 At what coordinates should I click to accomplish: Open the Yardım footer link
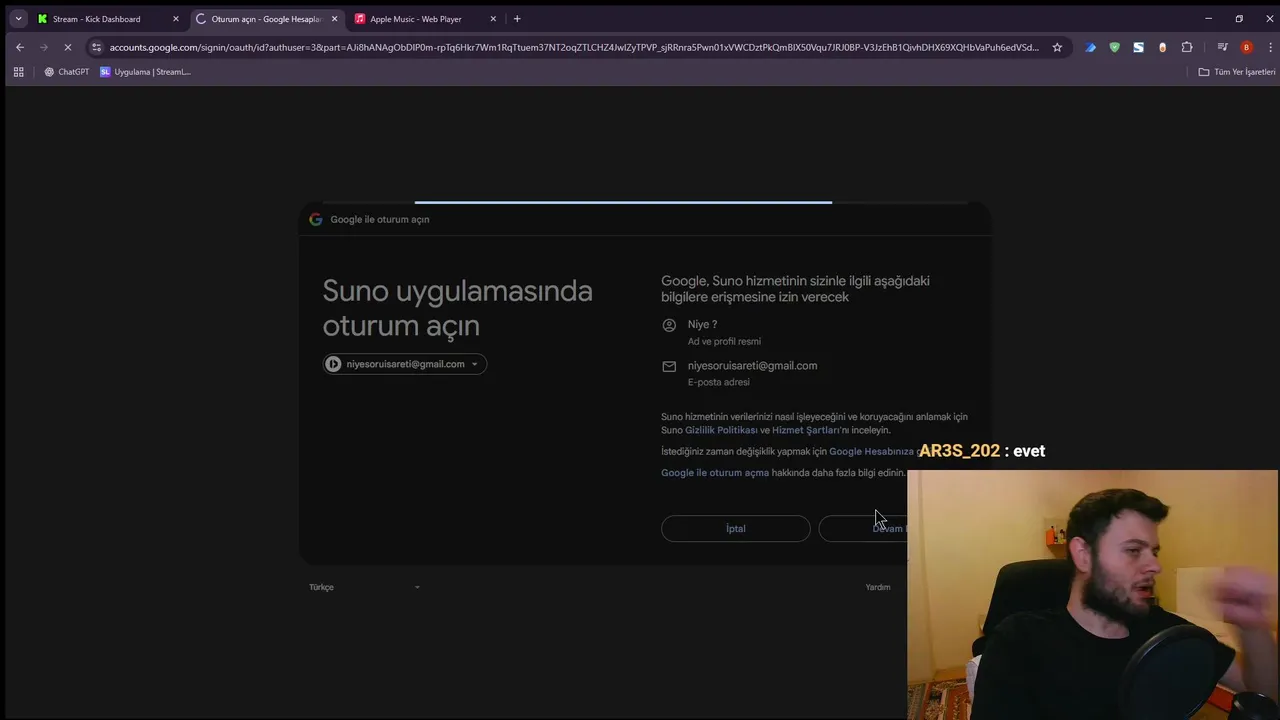click(878, 587)
